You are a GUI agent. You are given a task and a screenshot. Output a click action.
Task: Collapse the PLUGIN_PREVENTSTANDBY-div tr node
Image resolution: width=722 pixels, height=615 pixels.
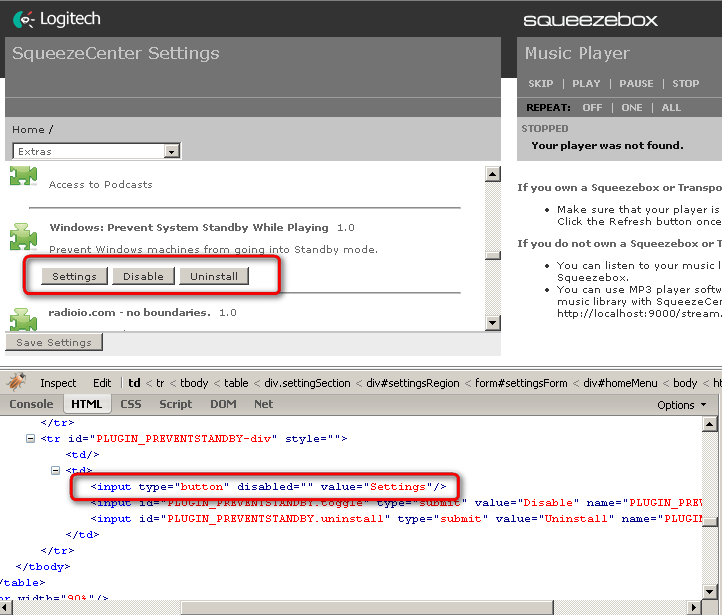coord(30,438)
